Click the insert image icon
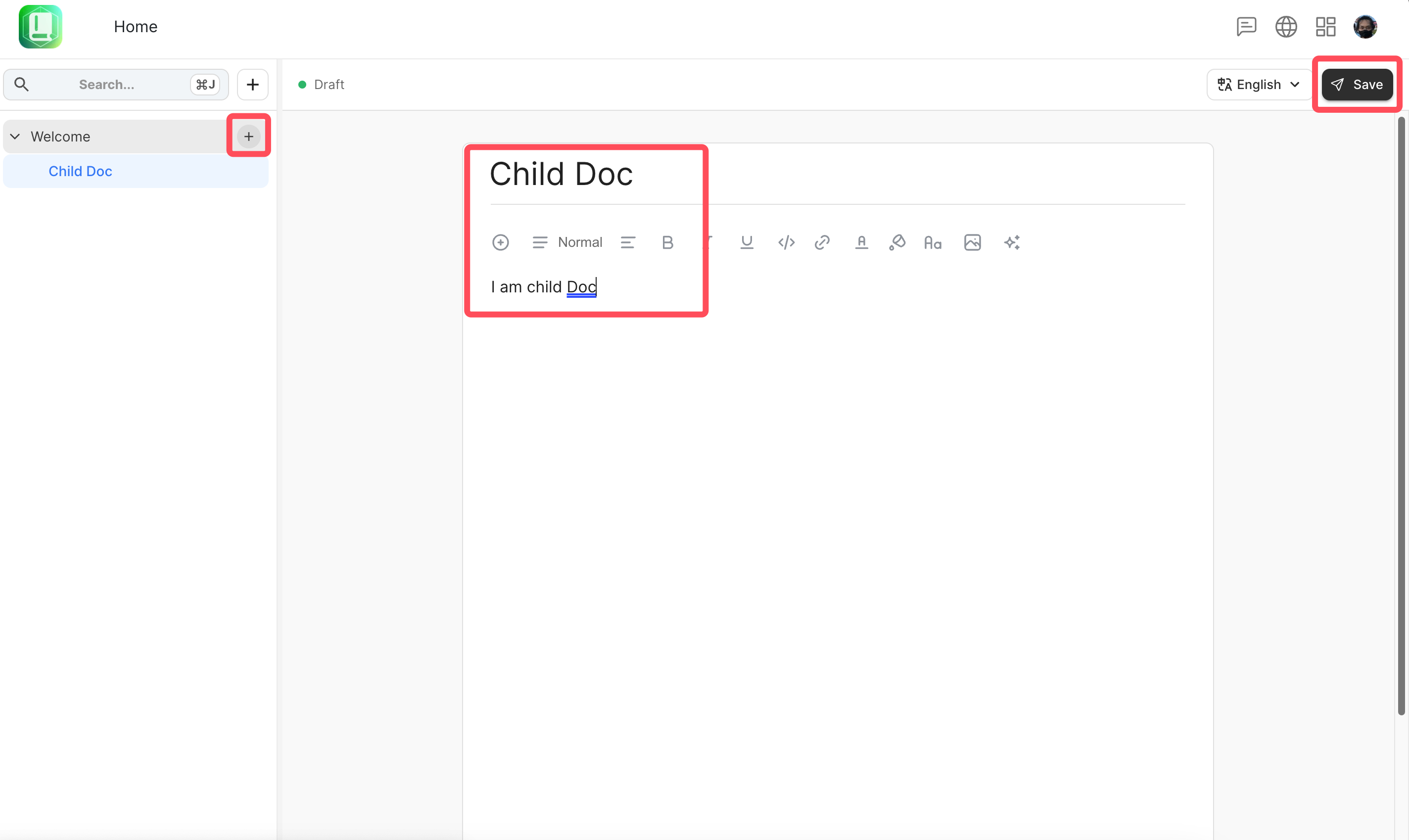 point(972,242)
